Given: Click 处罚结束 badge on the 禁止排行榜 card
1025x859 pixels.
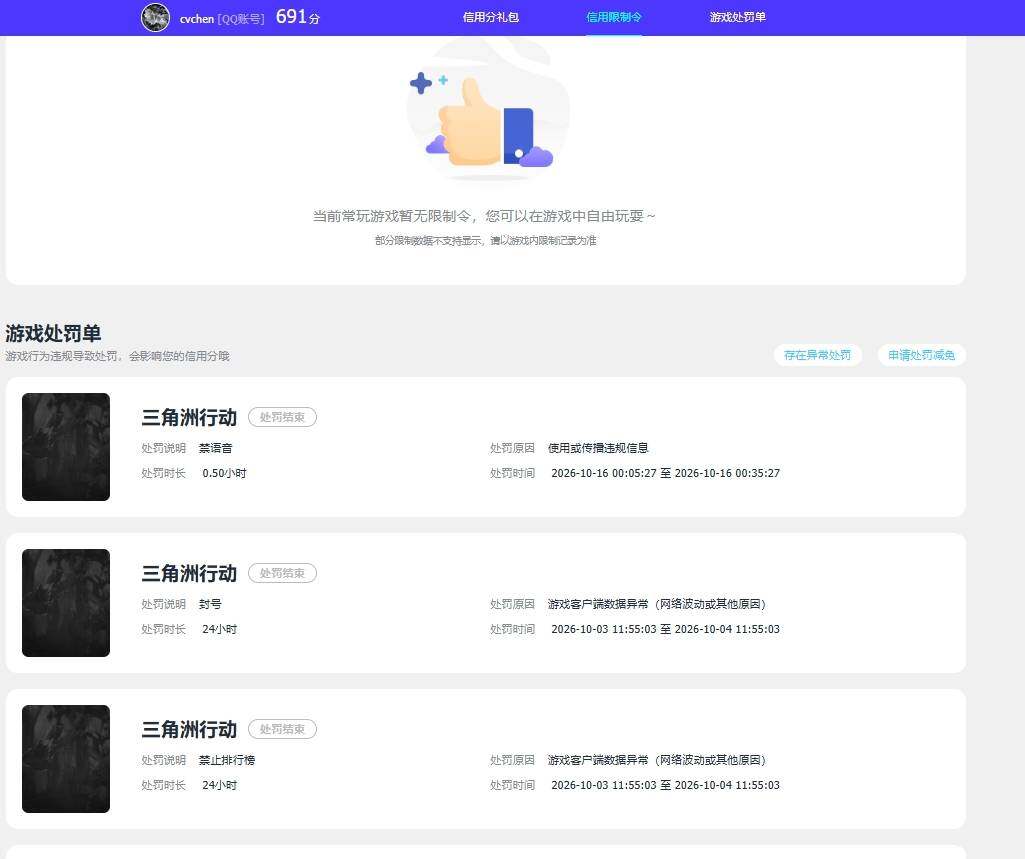Looking at the screenshot, I should [282, 729].
